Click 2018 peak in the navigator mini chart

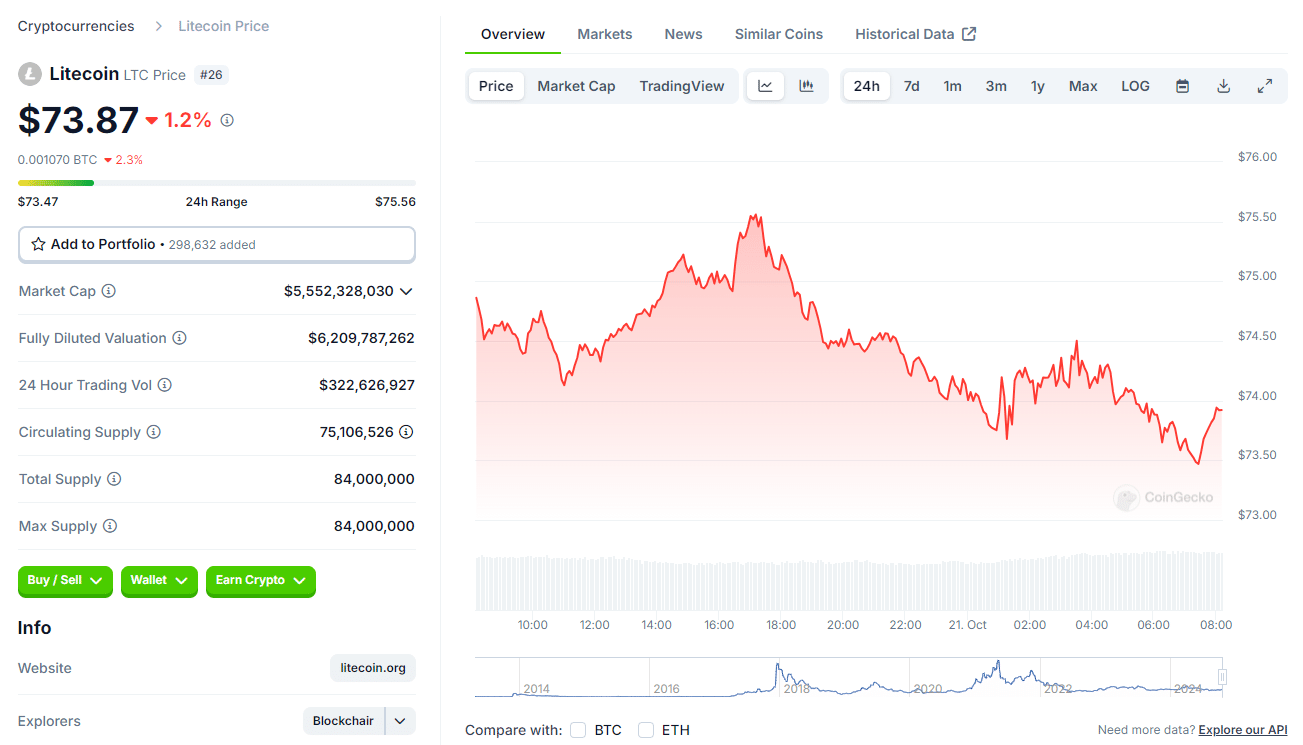click(778, 666)
